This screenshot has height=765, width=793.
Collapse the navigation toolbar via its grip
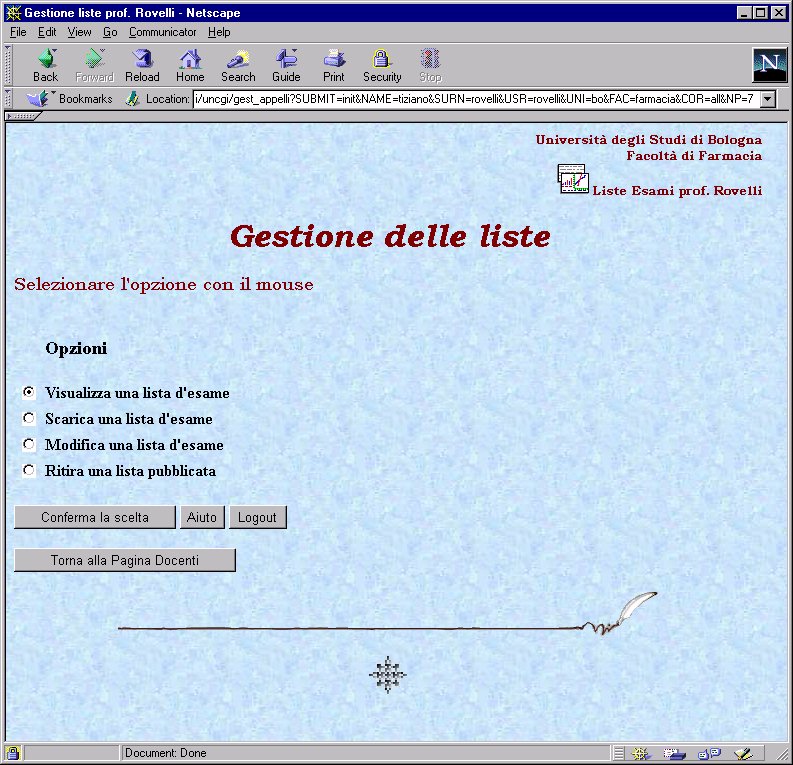[x=8, y=65]
